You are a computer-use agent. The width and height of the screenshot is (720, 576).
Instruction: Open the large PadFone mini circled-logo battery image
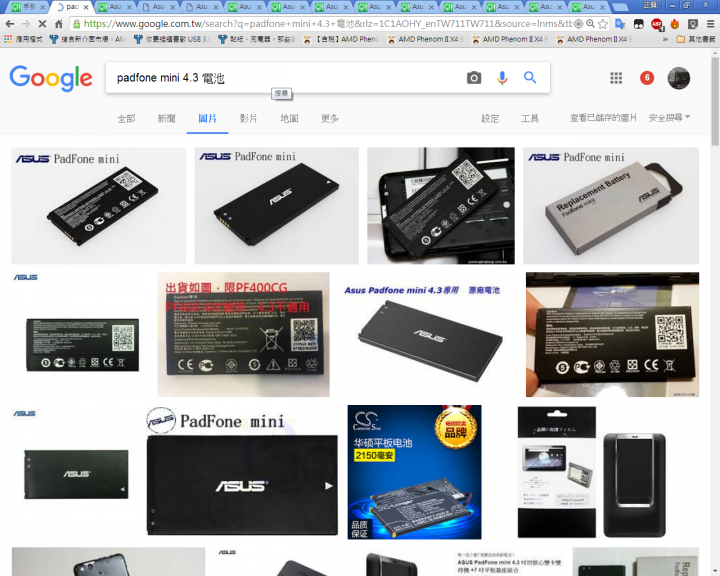click(242, 472)
